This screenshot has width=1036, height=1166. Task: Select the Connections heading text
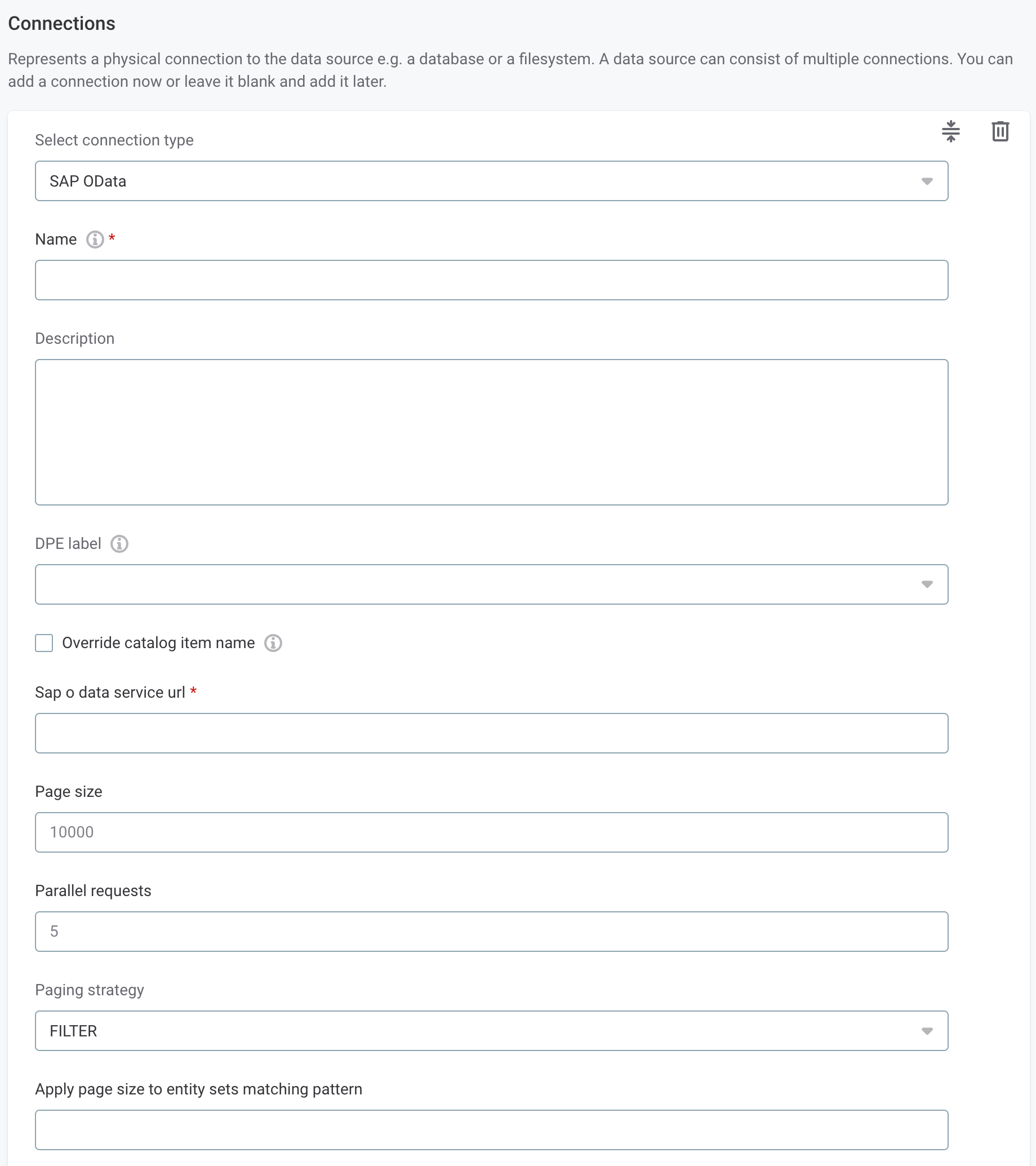[61, 24]
